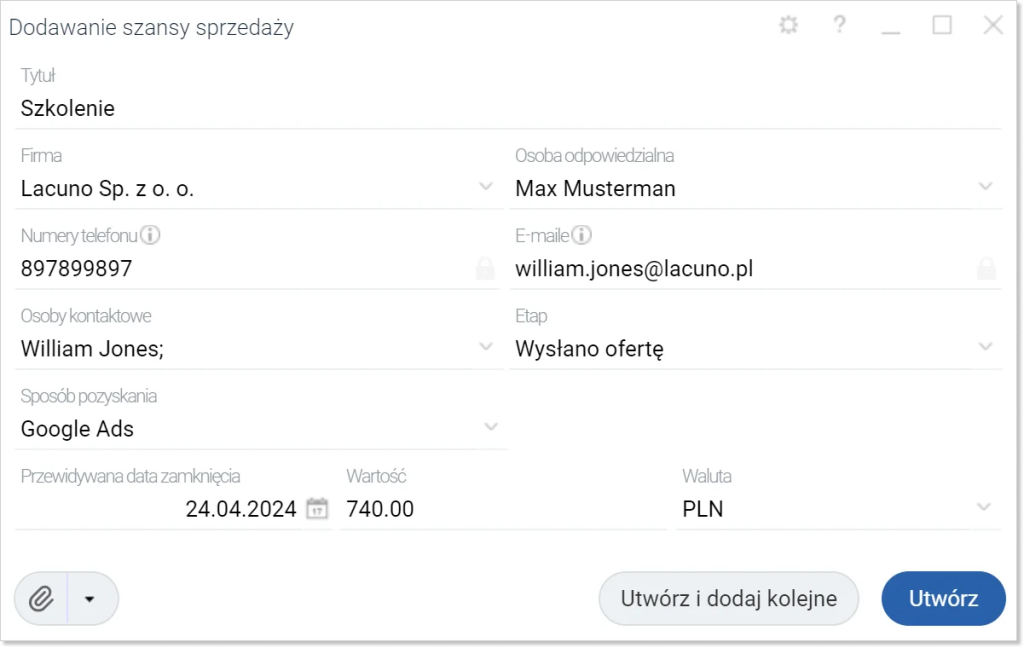Click the lock icon in e-mail field
1024x648 pixels.
pyautogui.click(x=986, y=268)
